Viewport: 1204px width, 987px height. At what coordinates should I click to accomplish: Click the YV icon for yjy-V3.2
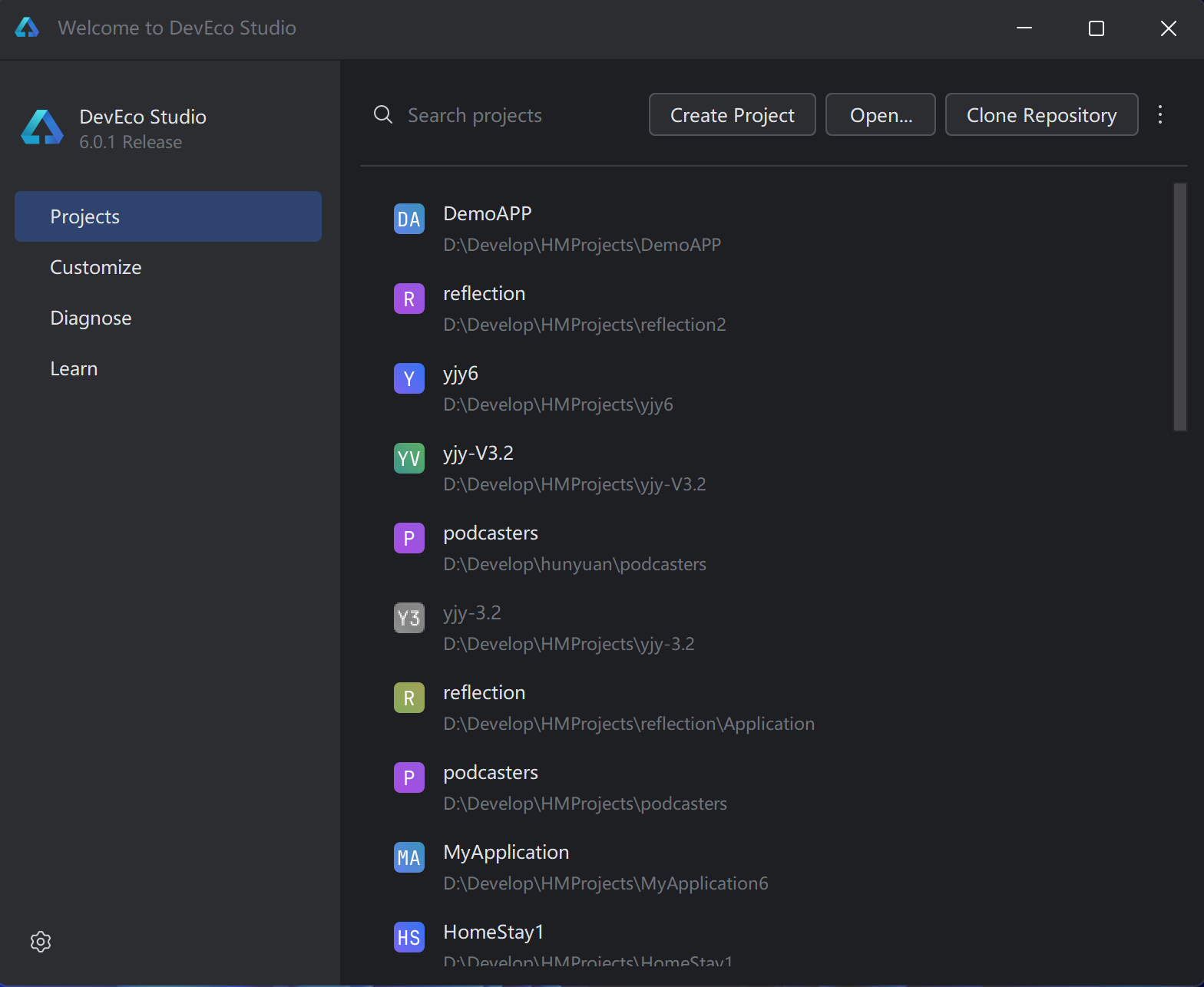click(x=409, y=459)
